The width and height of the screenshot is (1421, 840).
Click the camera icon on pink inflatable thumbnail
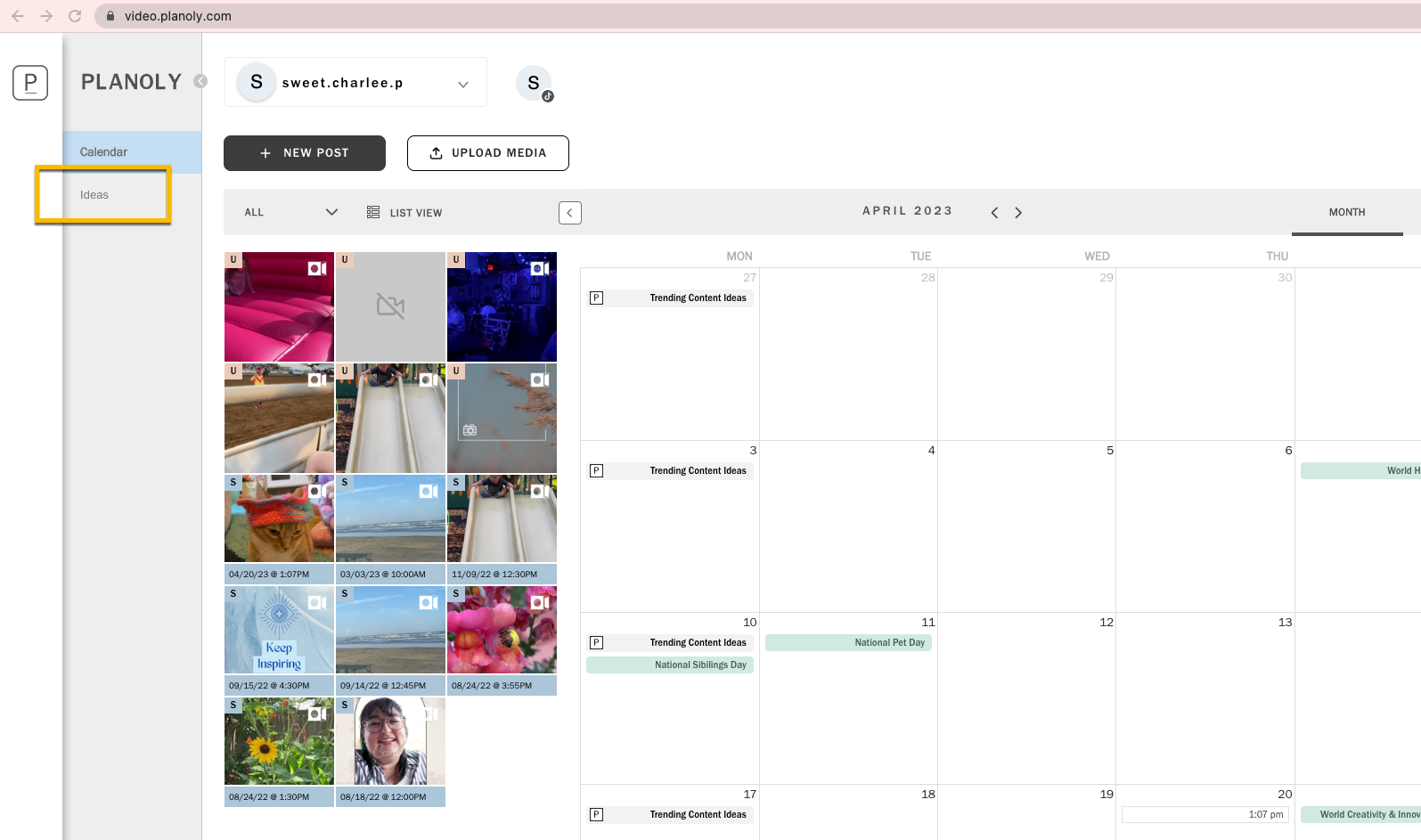pos(317,268)
